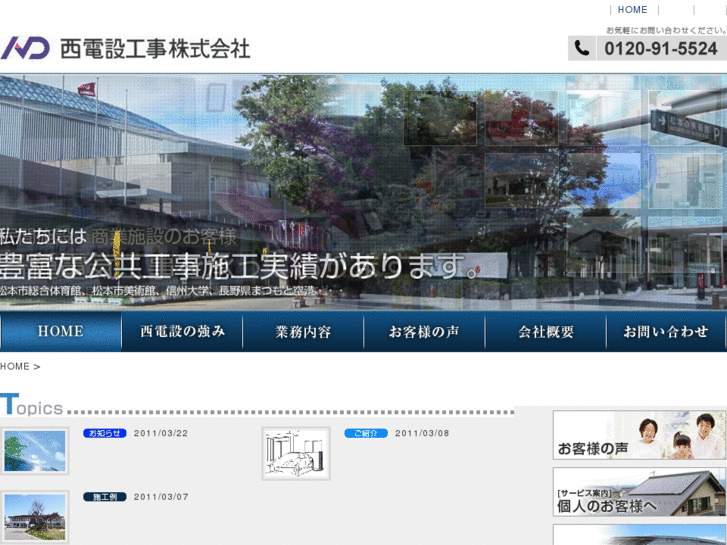Click the ND company logo
The height and width of the screenshot is (545, 727).
point(26,48)
